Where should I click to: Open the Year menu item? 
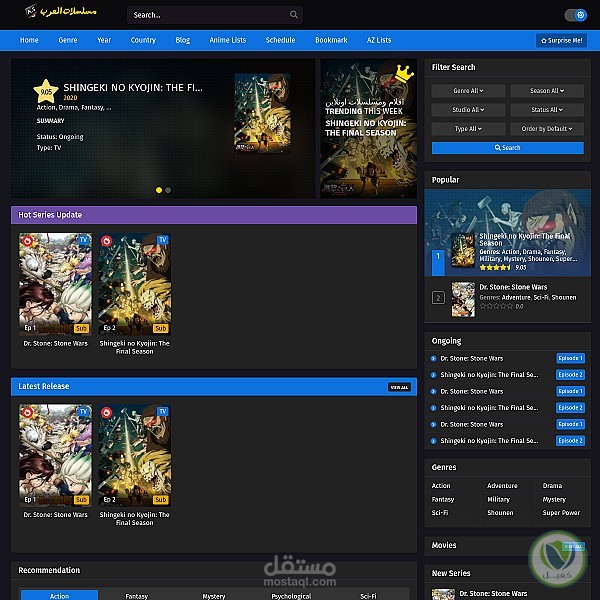pyautogui.click(x=104, y=40)
